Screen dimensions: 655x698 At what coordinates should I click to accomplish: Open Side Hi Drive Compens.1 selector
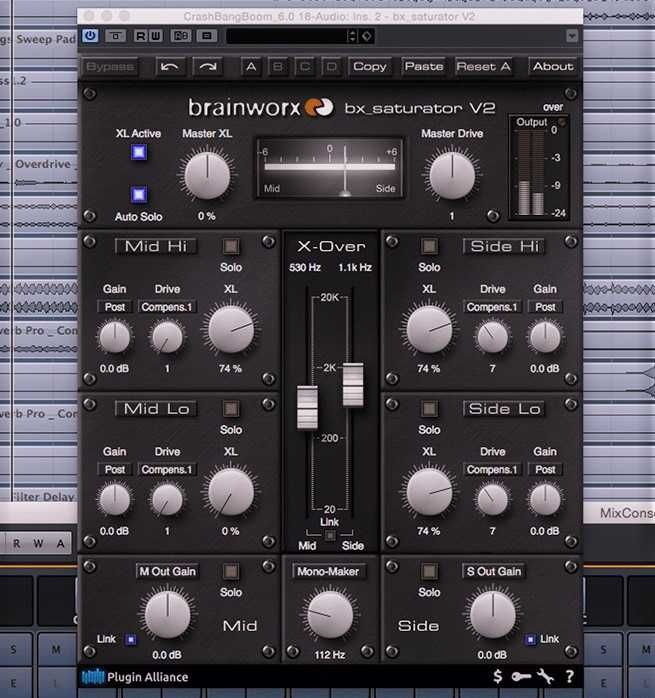tap(492, 307)
